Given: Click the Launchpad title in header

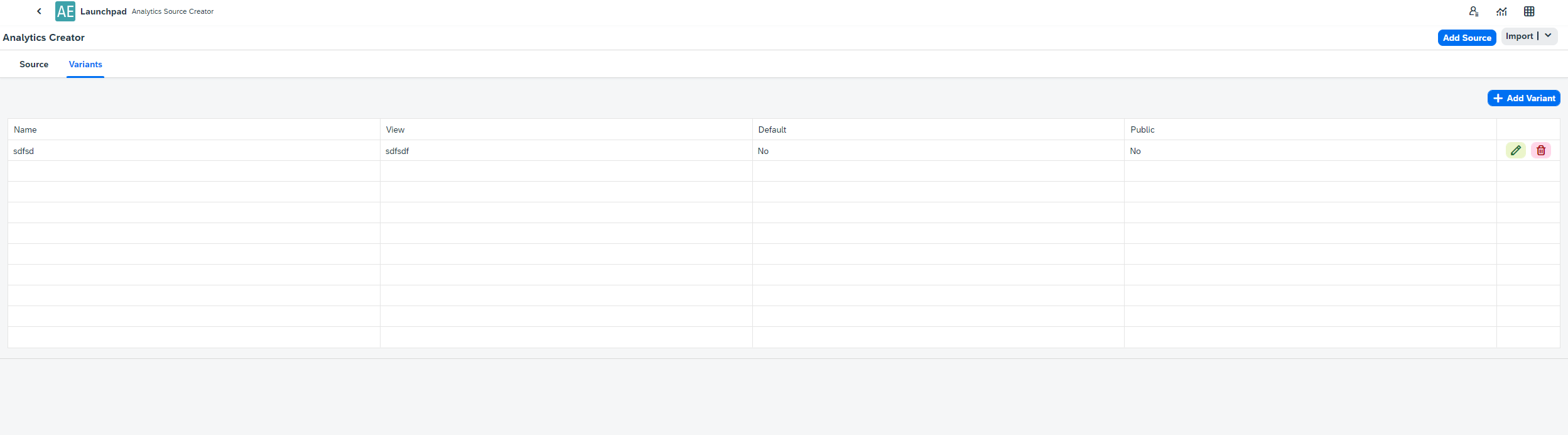Looking at the screenshot, I should 104,11.
